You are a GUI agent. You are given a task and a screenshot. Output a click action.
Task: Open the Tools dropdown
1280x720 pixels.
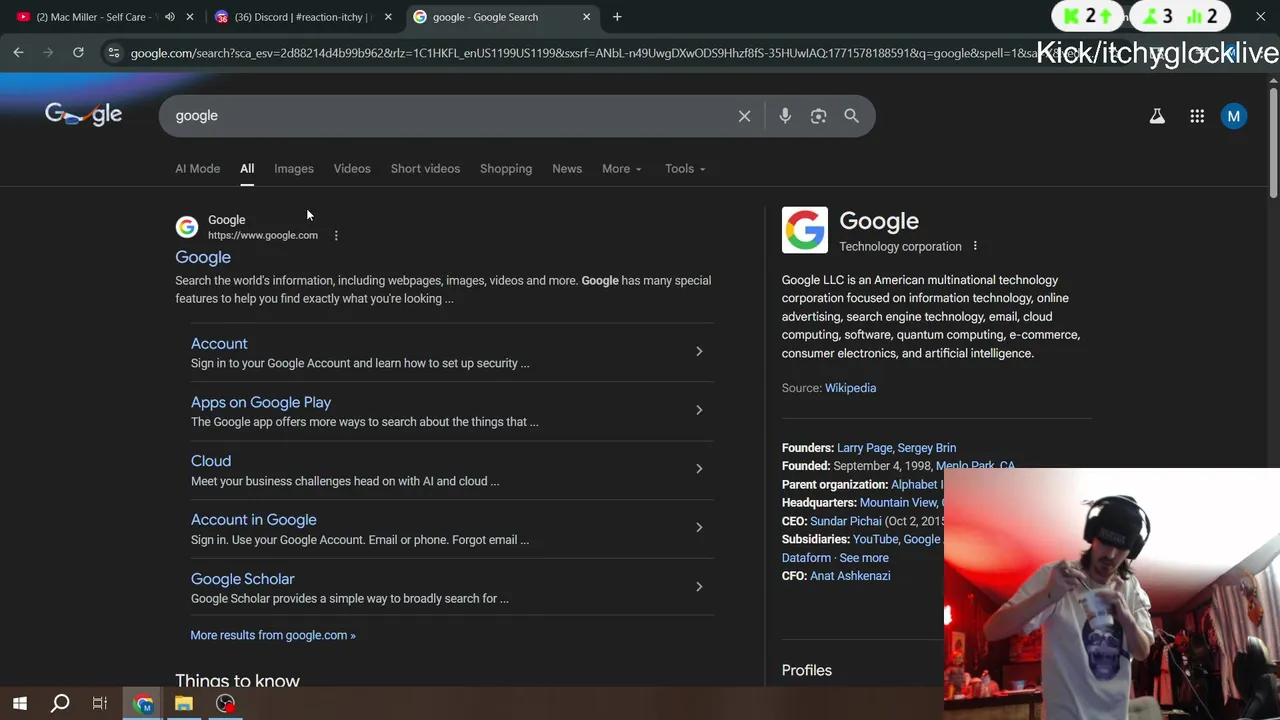point(685,169)
